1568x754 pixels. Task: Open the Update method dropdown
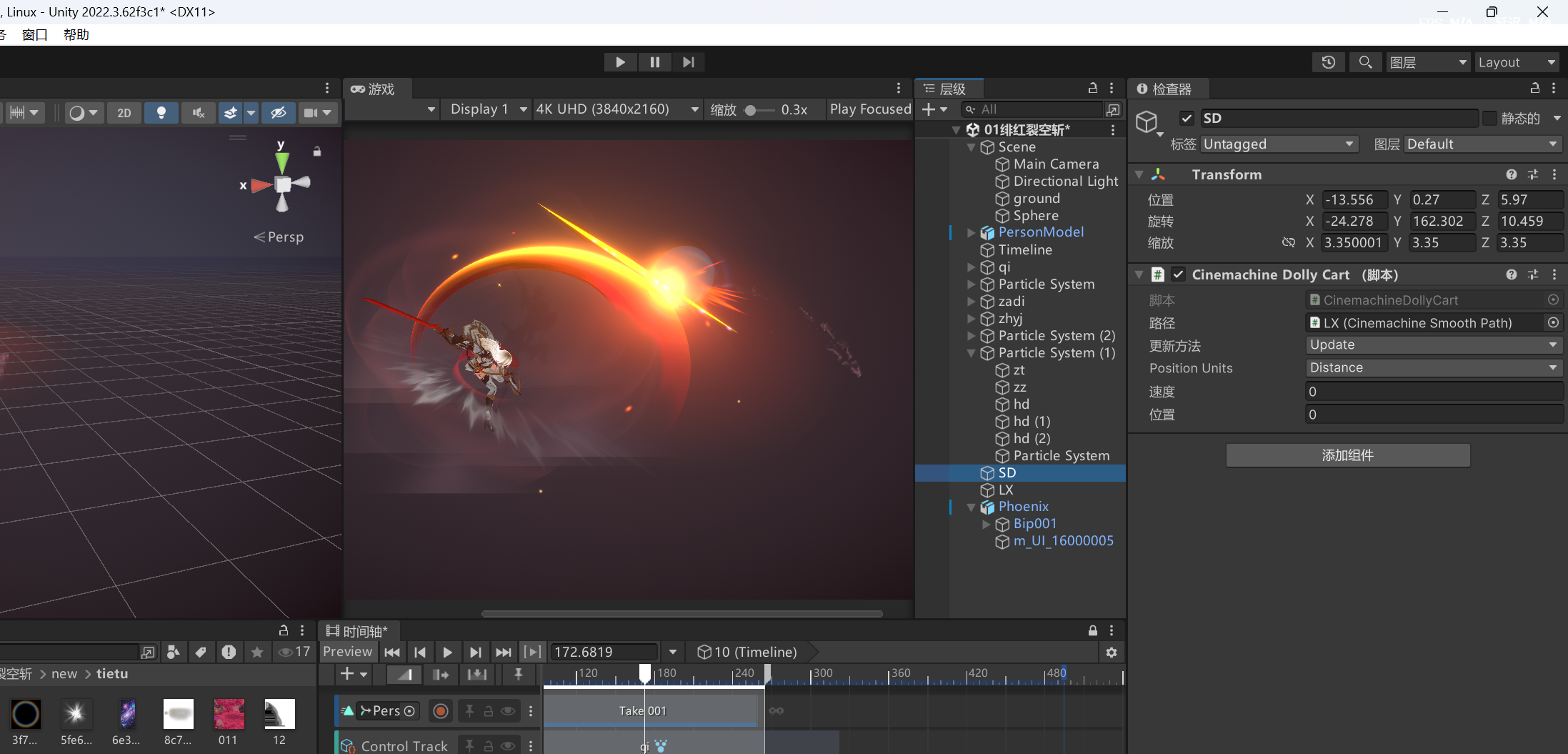pos(1434,345)
